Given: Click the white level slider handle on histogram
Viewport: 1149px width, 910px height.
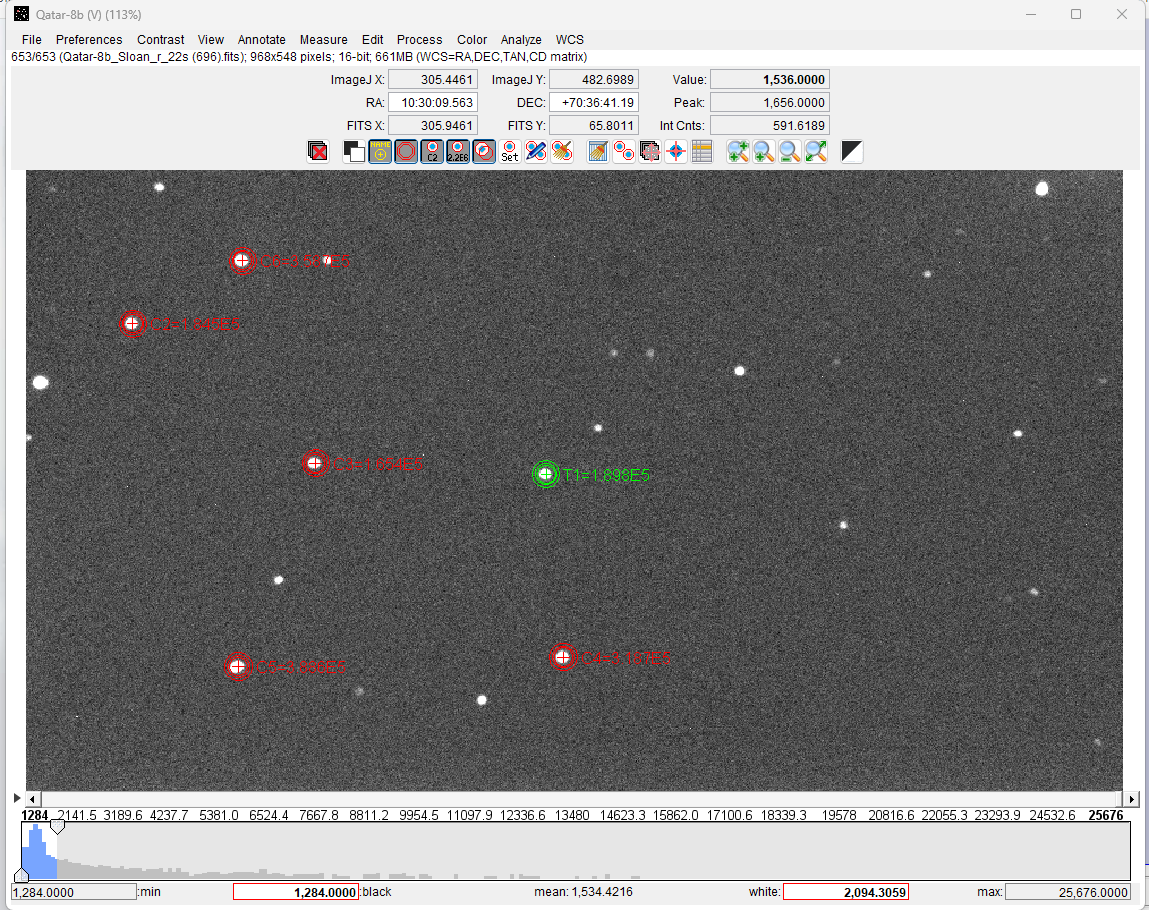Looking at the screenshot, I should click(x=57, y=827).
